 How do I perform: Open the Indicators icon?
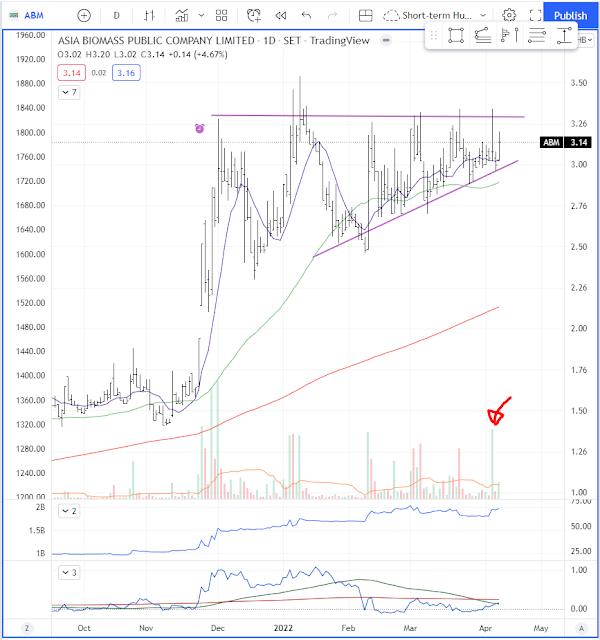182,16
